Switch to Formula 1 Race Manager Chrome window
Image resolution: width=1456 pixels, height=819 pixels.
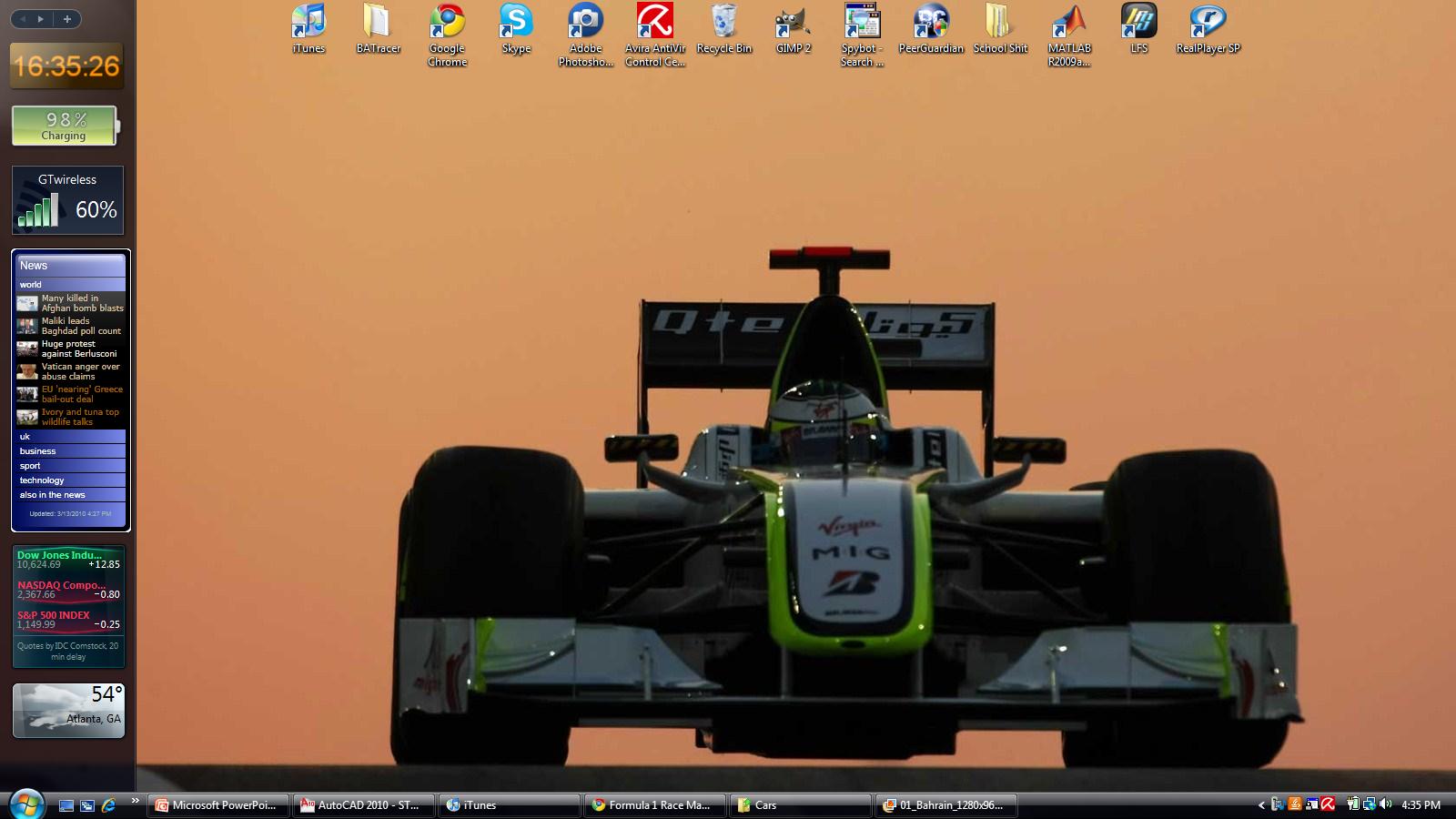(x=655, y=805)
